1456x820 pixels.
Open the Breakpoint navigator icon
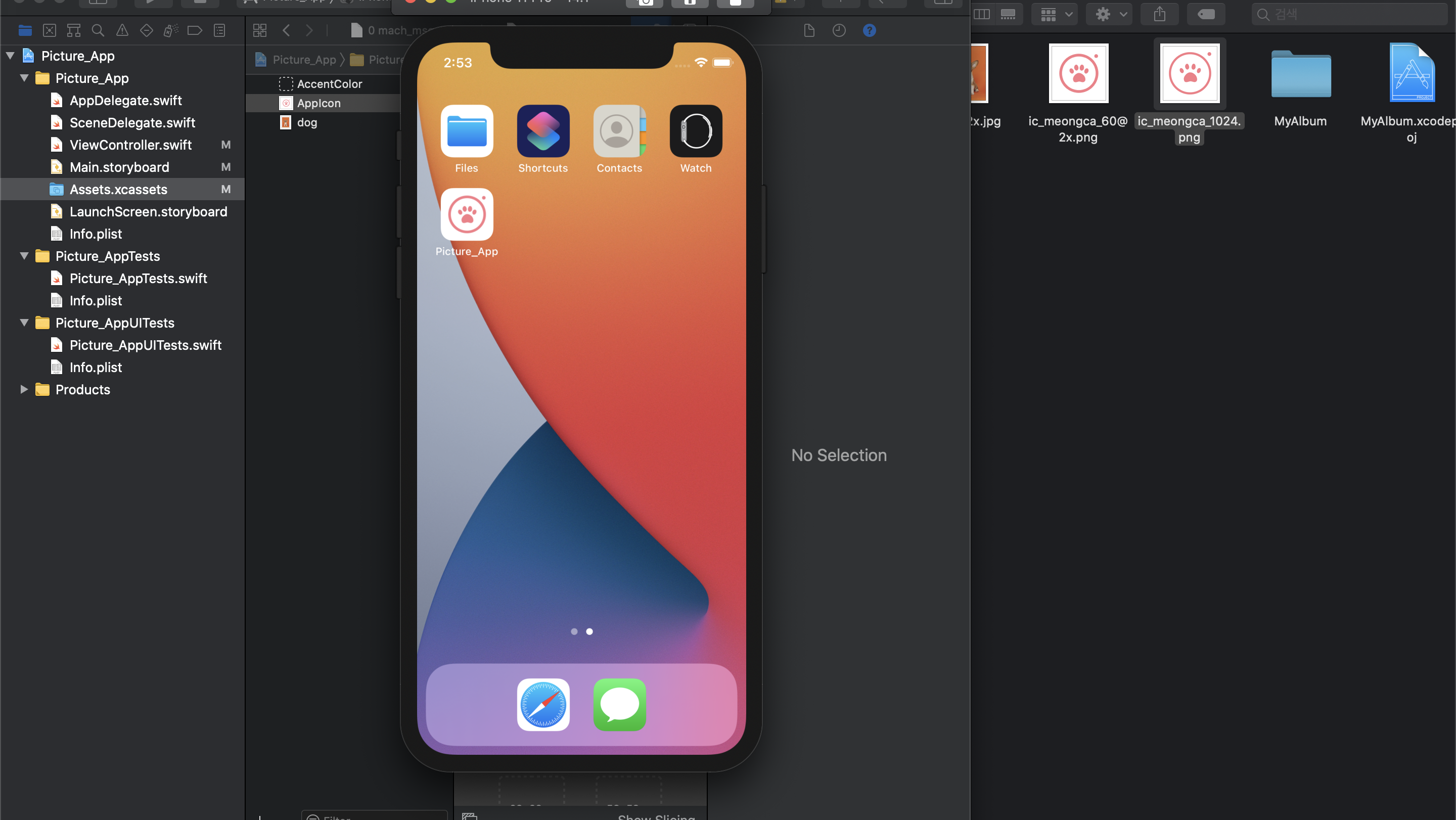(195, 30)
